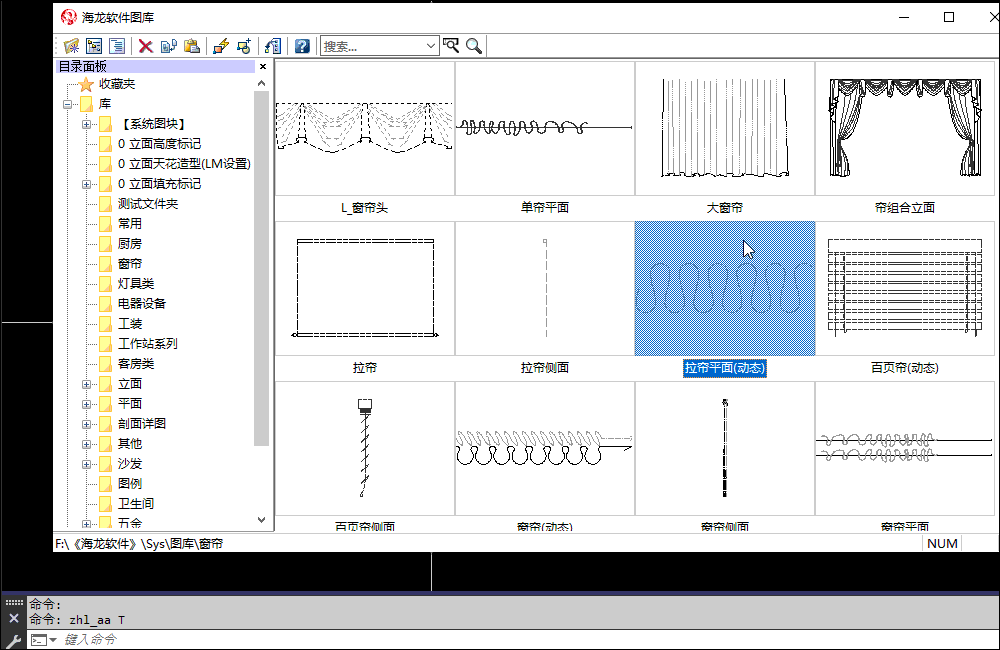This screenshot has height=650, width=1000.
Task: Close the 目录面板 directory panel
Action: click(x=263, y=67)
